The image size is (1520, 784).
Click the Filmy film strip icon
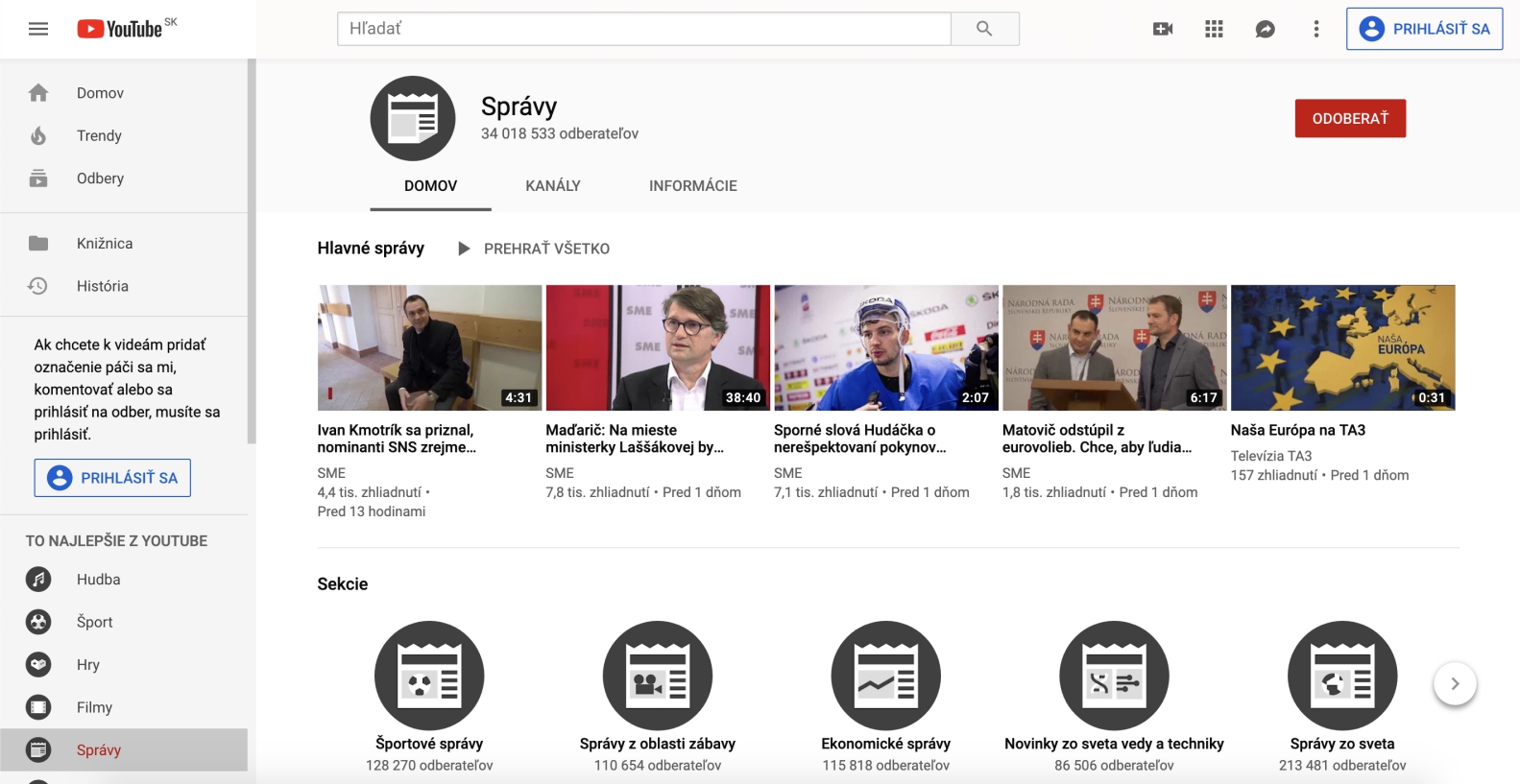(x=38, y=707)
